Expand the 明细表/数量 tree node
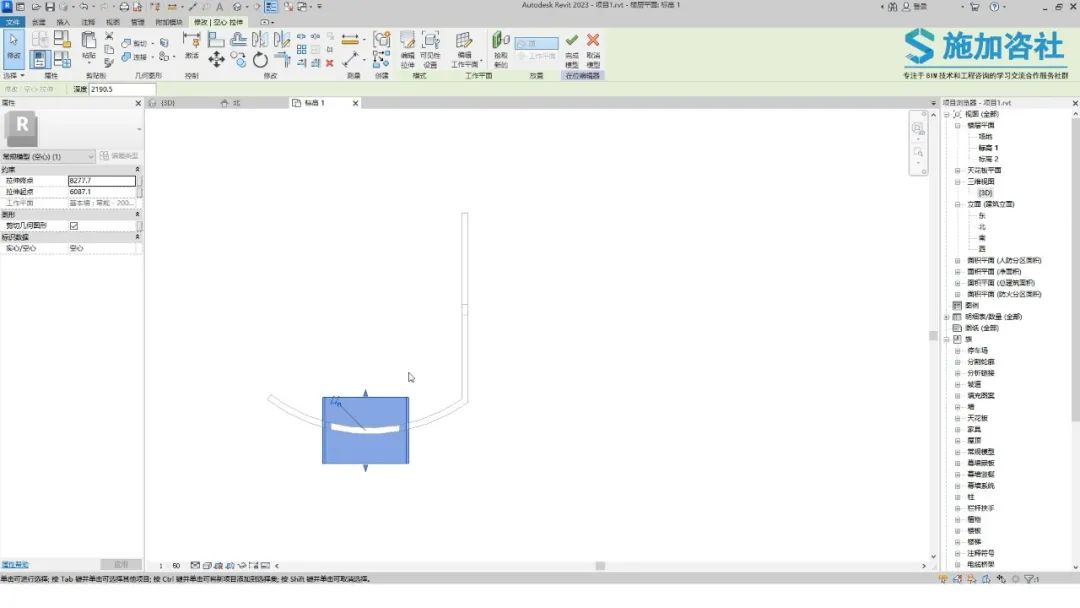1080x608 pixels. pyautogui.click(x=946, y=317)
